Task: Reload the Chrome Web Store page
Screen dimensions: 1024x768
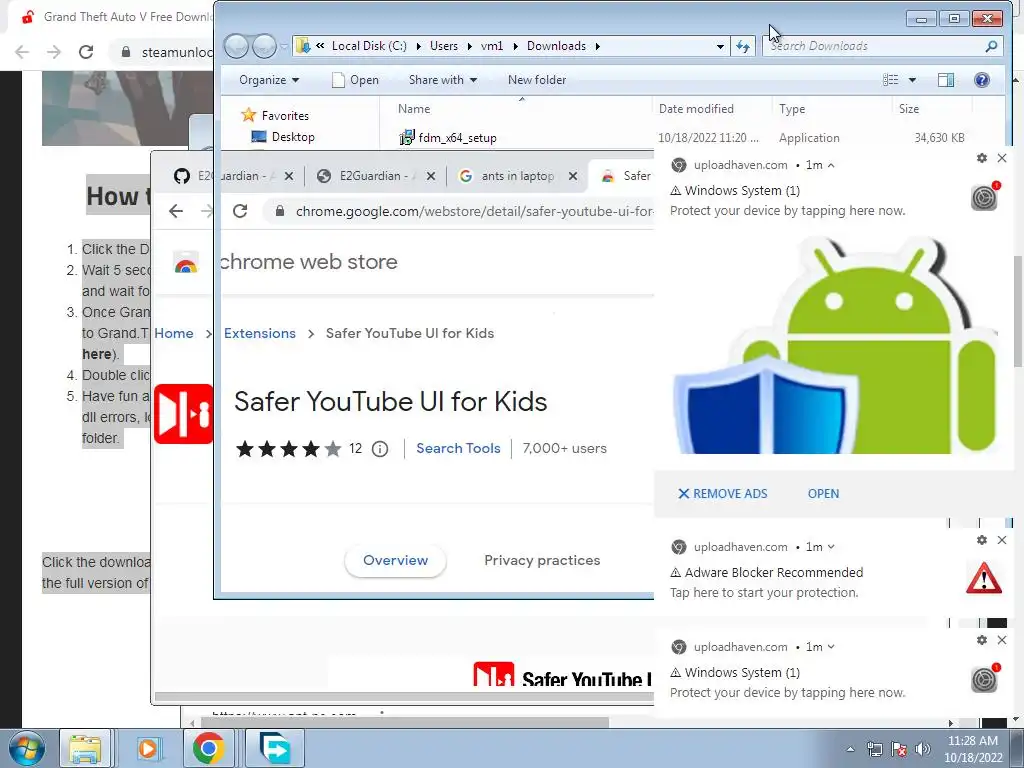Action: pyautogui.click(x=240, y=211)
